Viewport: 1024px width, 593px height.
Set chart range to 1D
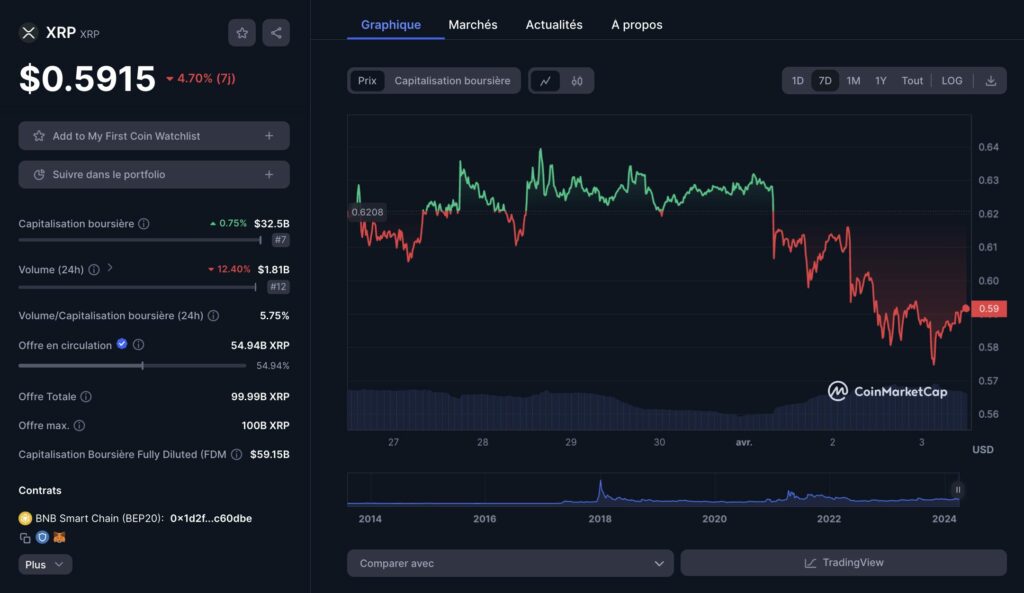click(797, 81)
